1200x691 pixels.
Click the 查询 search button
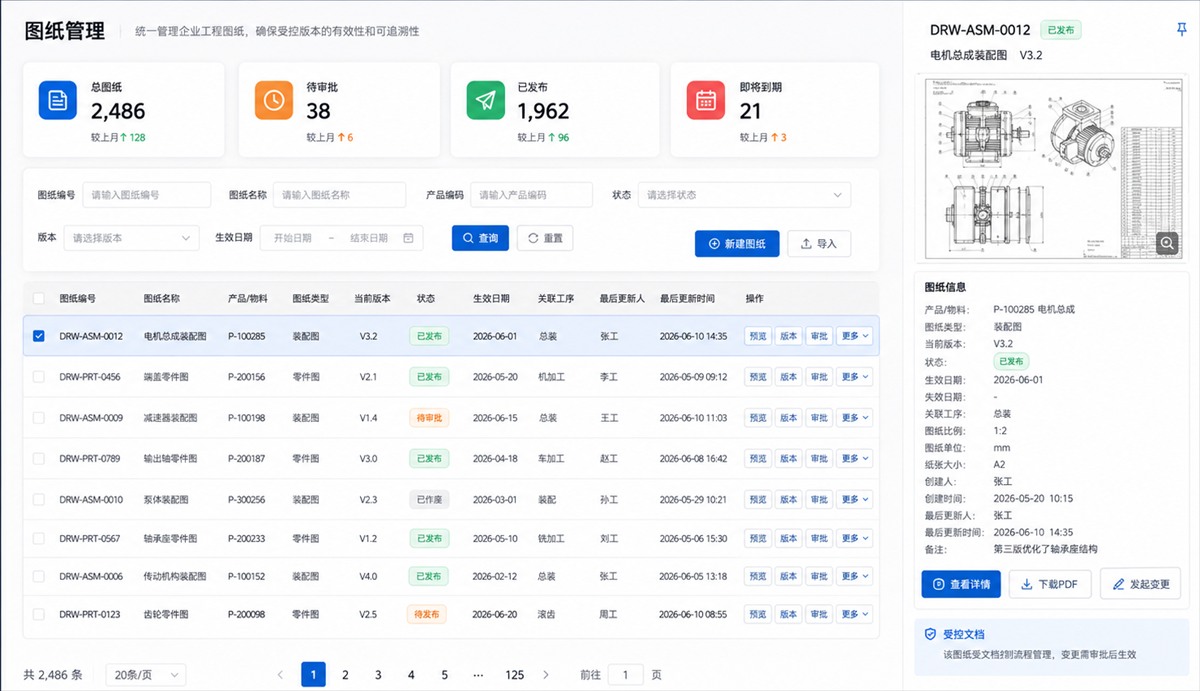coord(480,238)
